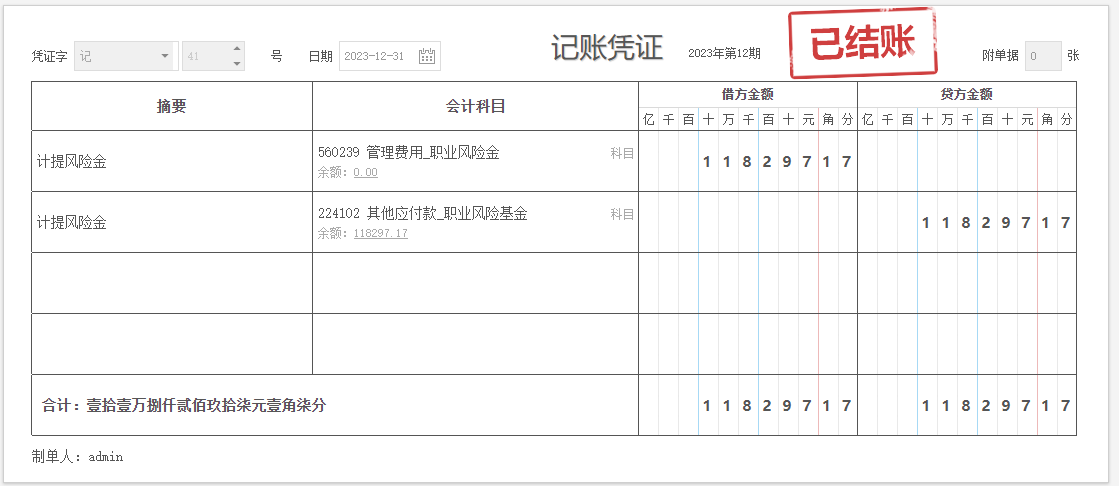Image resolution: width=1119 pixels, height=486 pixels.
Task: Open the 0.00 balance link under account 560239
Action: point(365,173)
